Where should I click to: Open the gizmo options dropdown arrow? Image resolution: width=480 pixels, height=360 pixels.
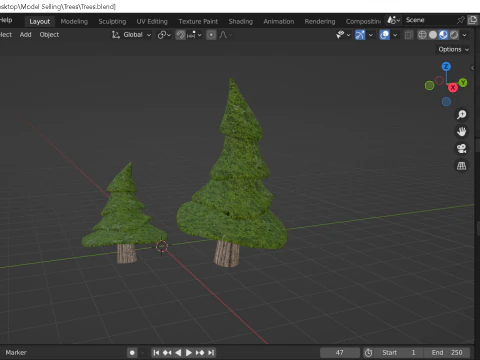coord(371,35)
